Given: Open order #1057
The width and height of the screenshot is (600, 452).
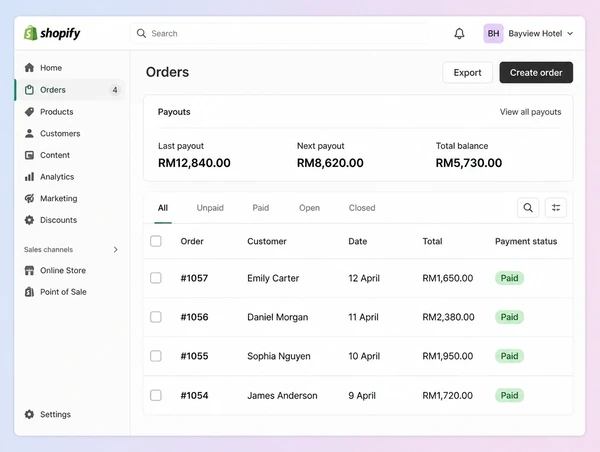Looking at the screenshot, I should click(194, 278).
